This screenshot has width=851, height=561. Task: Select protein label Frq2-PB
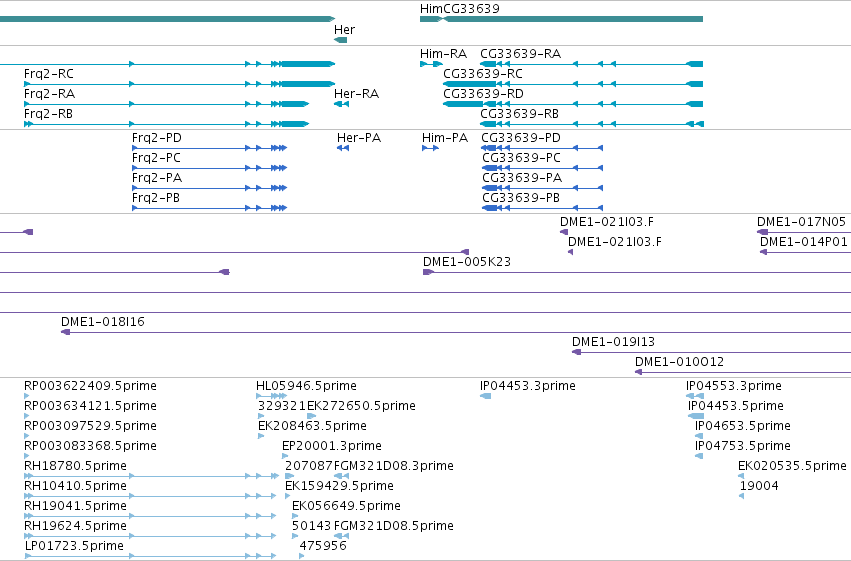pyautogui.click(x=156, y=198)
